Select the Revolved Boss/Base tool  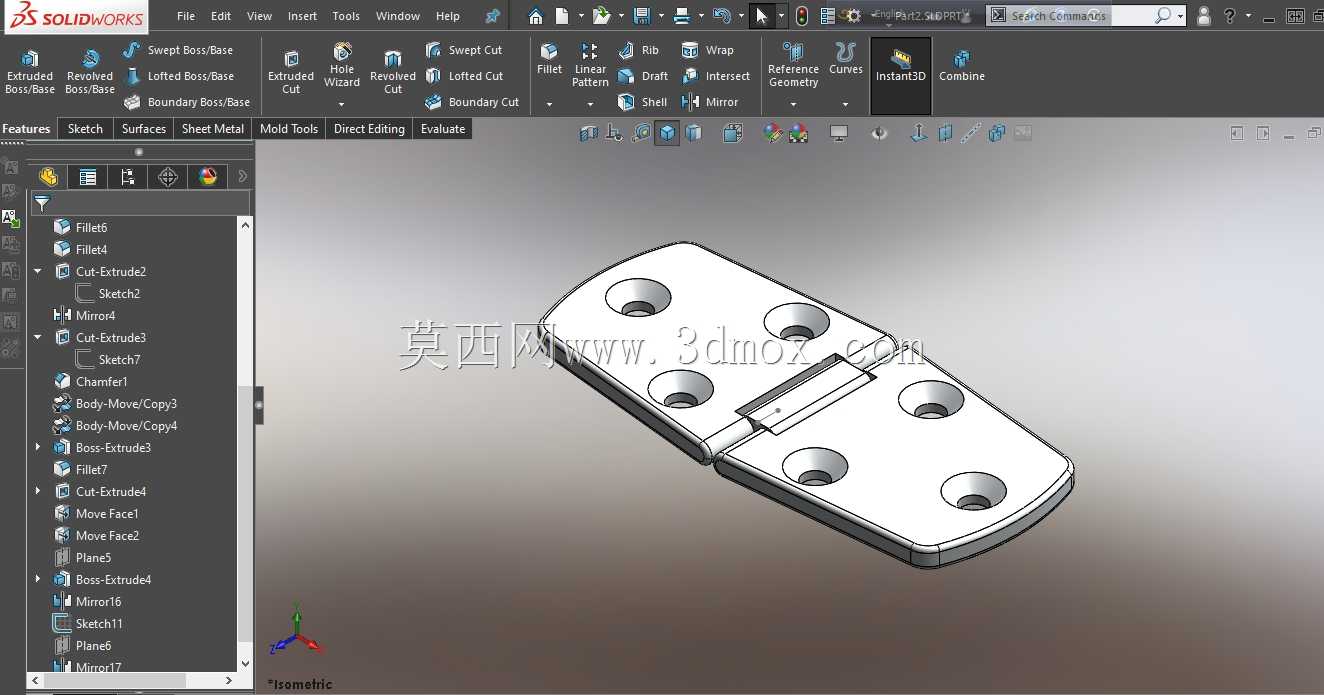tap(90, 71)
